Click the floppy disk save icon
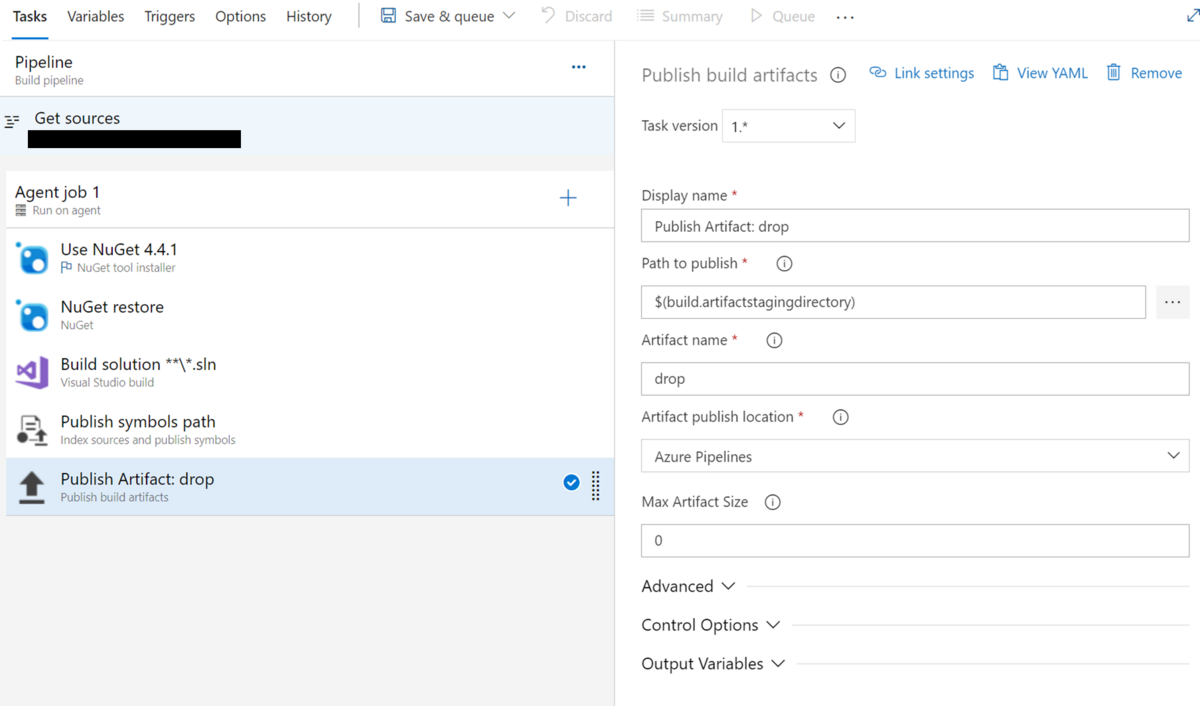Screen dimensions: 1200x706 (x=388, y=16)
